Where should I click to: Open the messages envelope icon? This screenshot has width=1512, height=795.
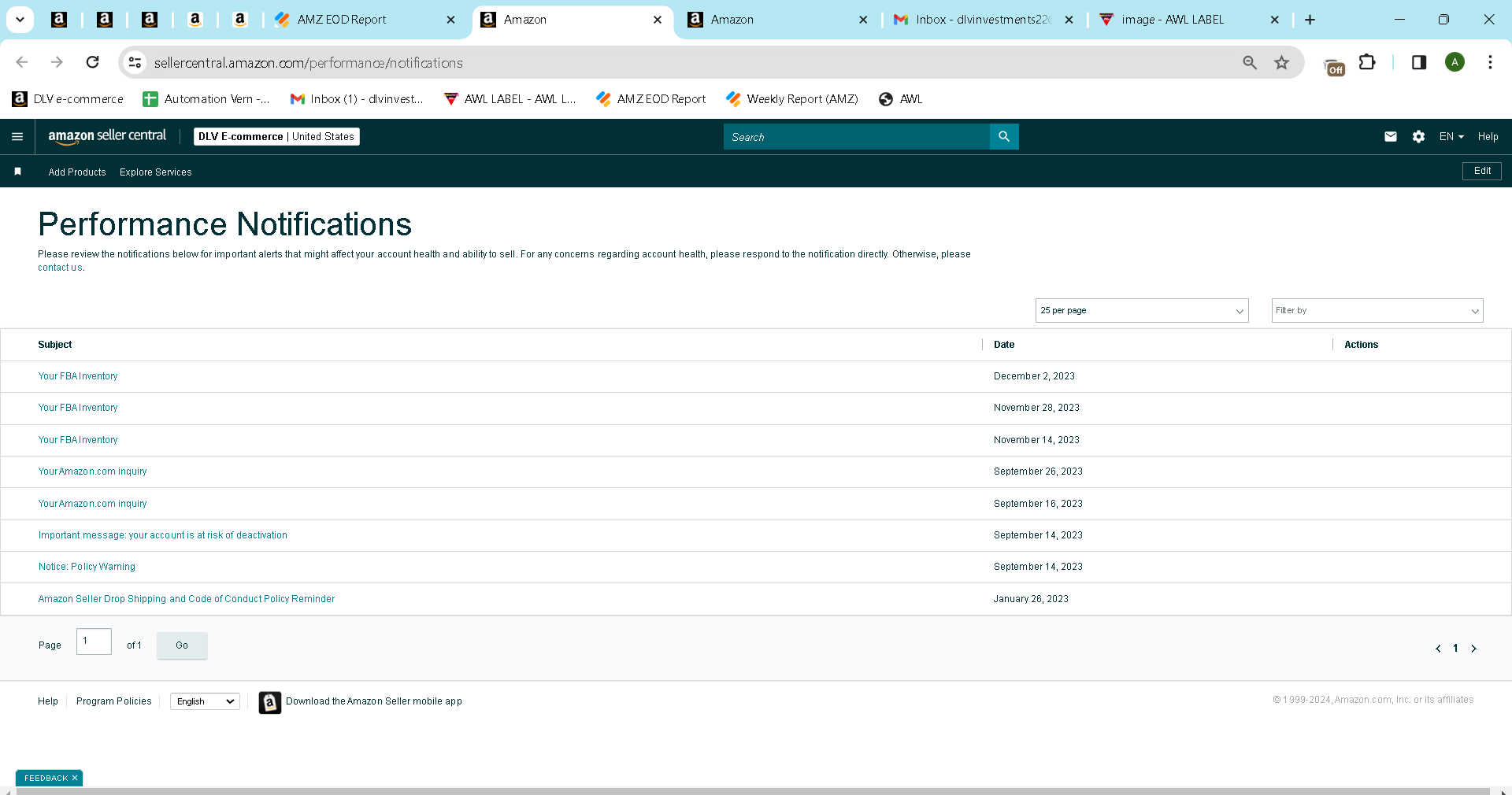click(1391, 137)
